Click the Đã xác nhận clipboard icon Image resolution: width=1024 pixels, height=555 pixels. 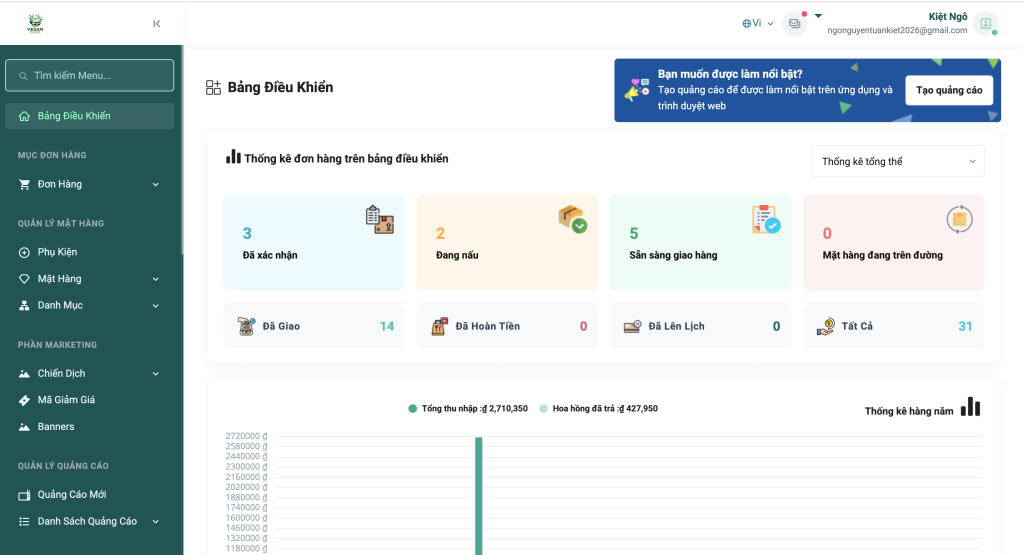coord(379,219)
